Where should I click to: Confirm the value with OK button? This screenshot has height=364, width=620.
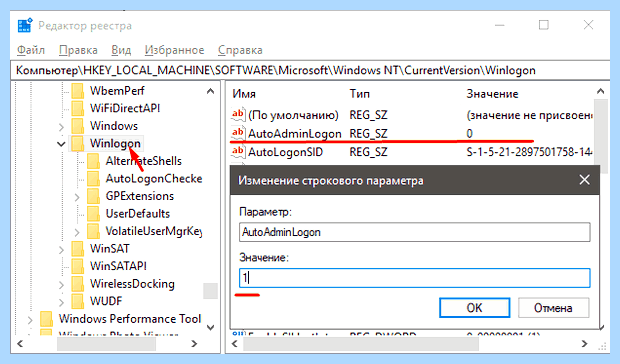point(474,307)
